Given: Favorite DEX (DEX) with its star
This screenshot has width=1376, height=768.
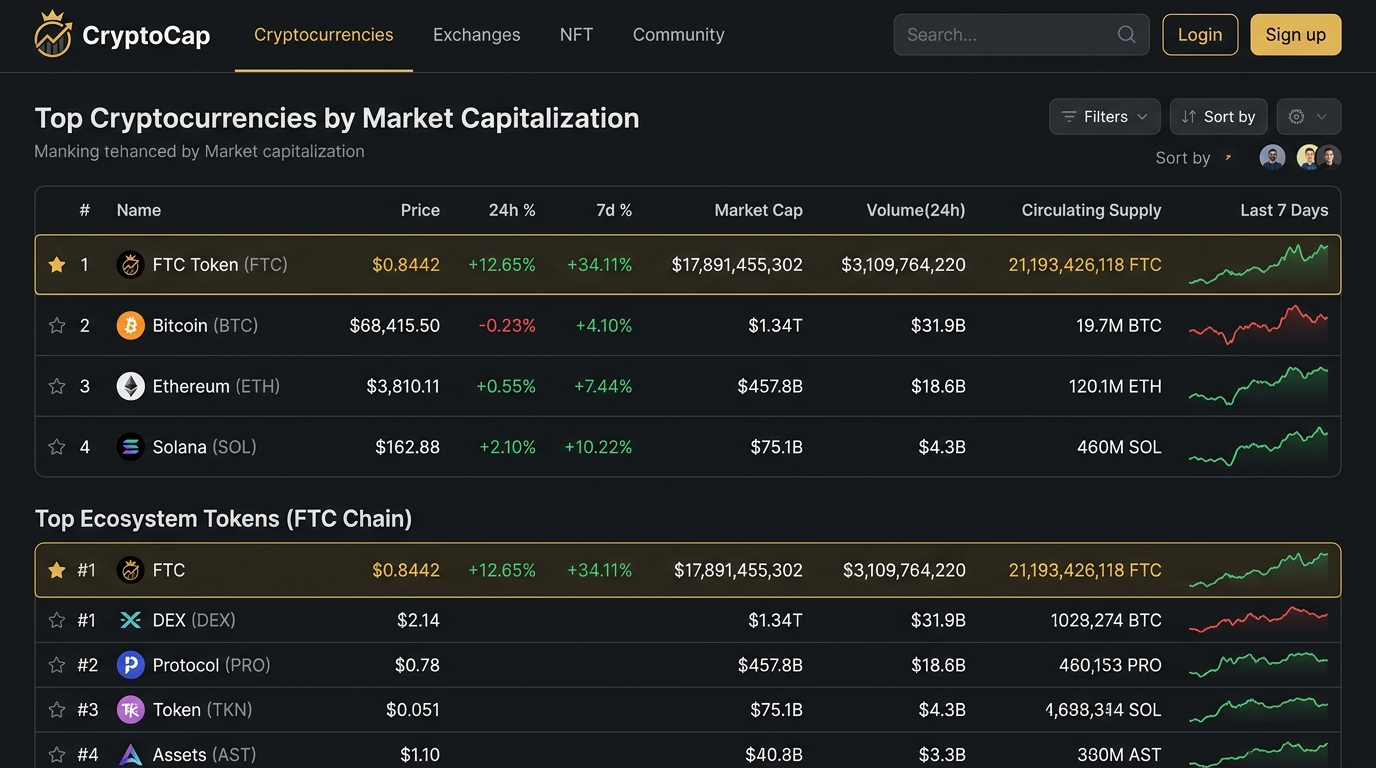Looking at the screenshot, I should tap(57, 620).
